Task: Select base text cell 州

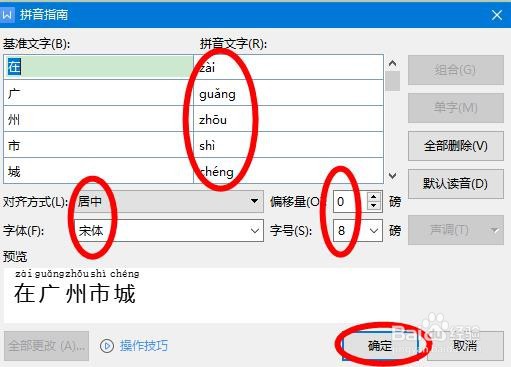Action: (98, 119)
